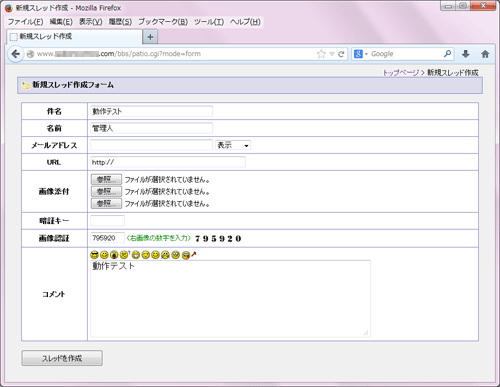Image resolution: width=500 pixels, height=387 pixels.
Task: Click the first 参照 file browse button
Action: (106, 180)
